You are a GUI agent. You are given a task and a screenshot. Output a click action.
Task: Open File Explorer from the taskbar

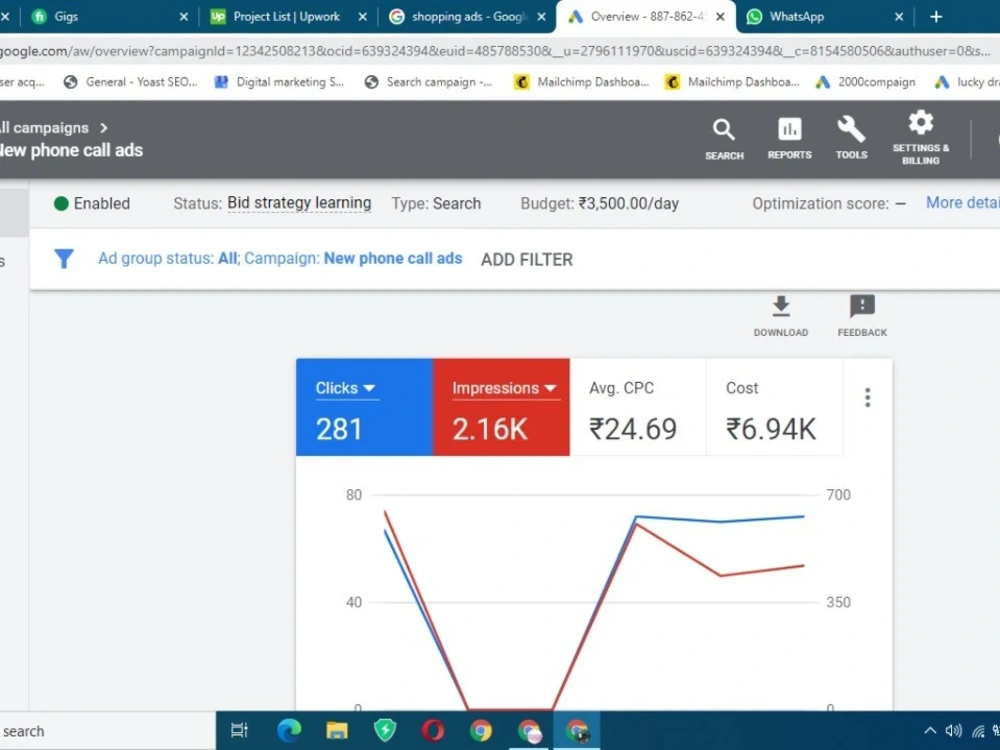pos(337,730)
